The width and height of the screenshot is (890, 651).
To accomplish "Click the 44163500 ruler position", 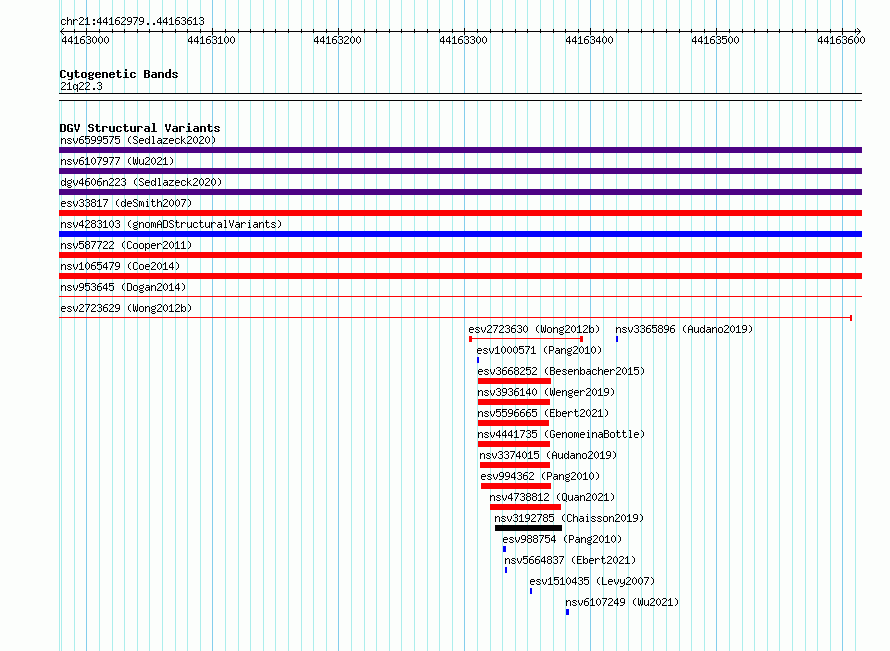I will tap(715, 40).
